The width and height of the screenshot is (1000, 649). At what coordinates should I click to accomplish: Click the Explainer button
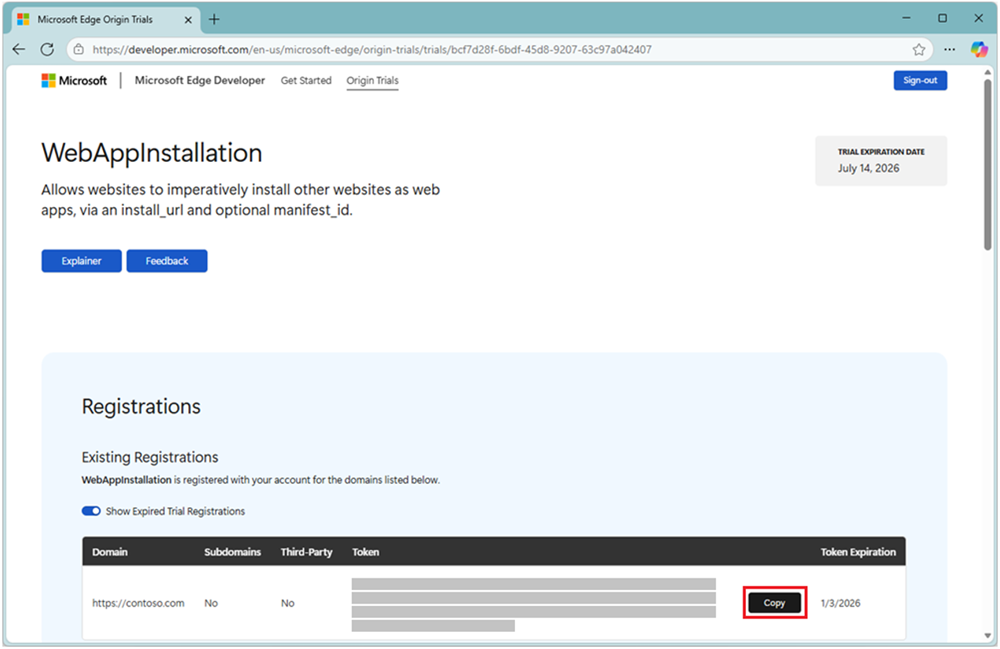click(x=81, y=260)
